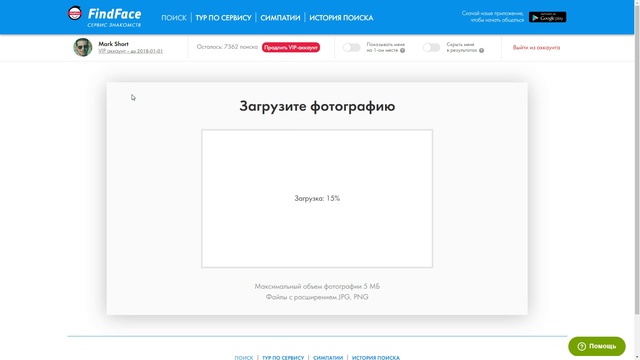This screenshot has height=360, width=640.
Task: Open ТУР ПО СЕРВИСУ in top navigation
Action: click(223, 18)
